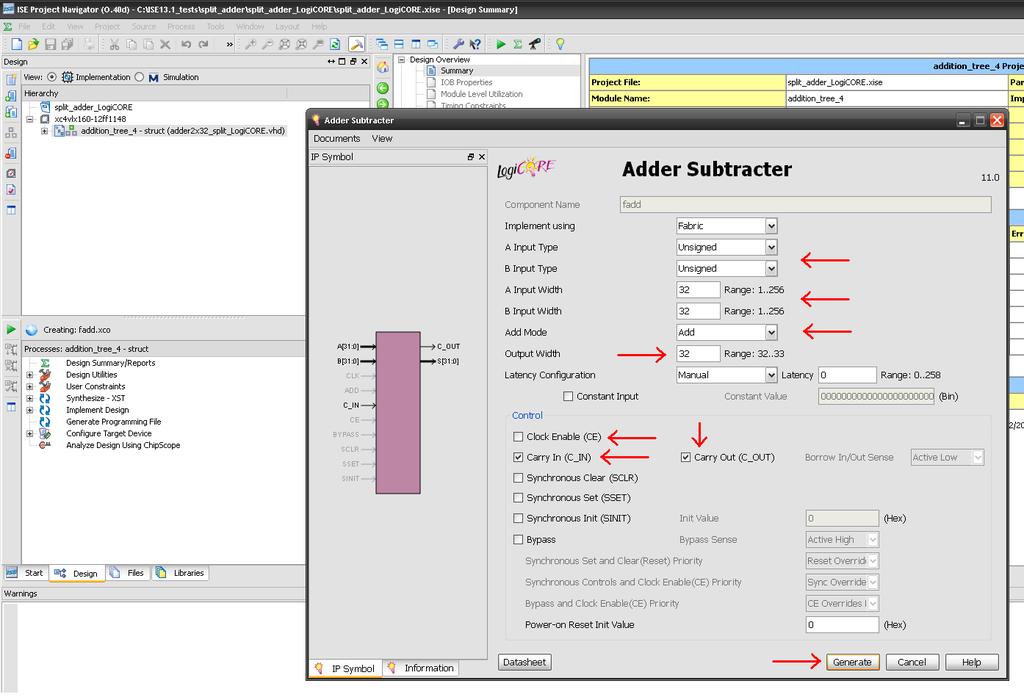1024x700 pixels.
Task: Enable the Synchronous Init (SINIT) checkbox
Action: (x=518, y=518)
